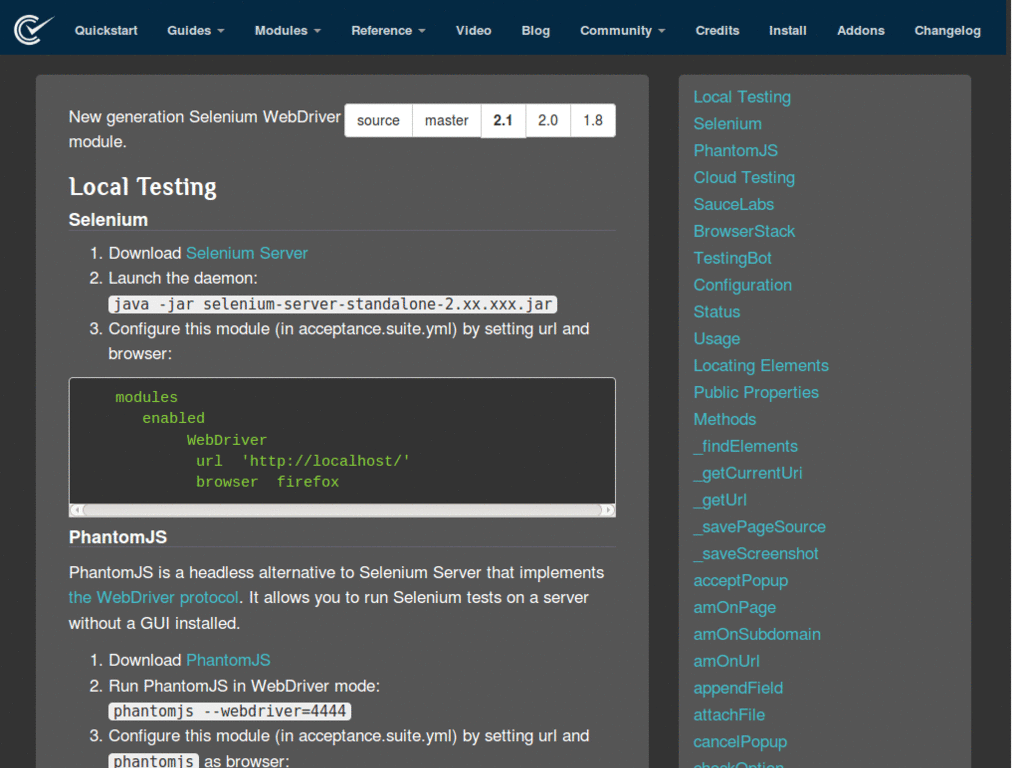Switch to master version docs

pos(447,120)
